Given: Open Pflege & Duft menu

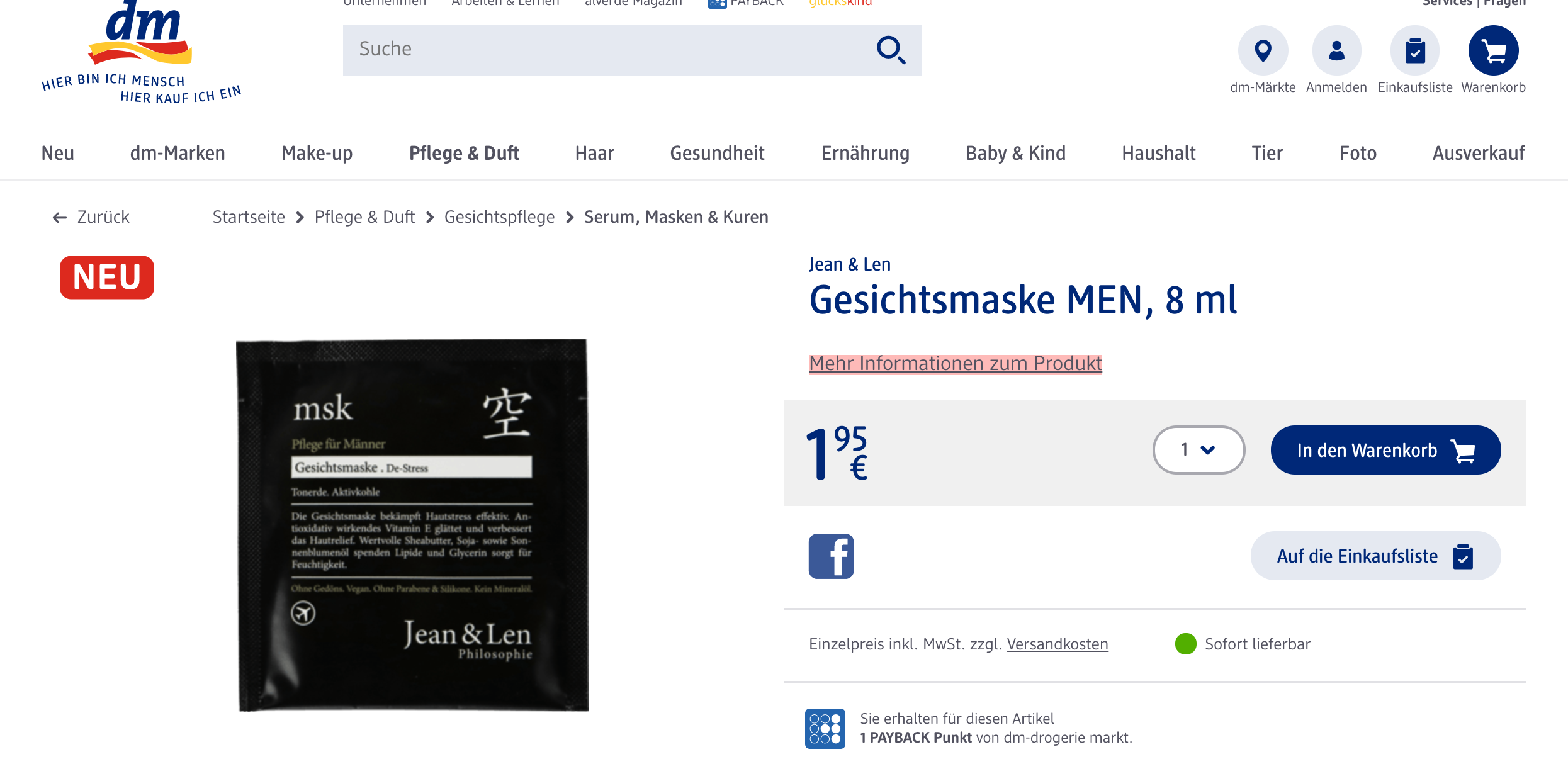Looking at the screenshot, I should [464, 153].
